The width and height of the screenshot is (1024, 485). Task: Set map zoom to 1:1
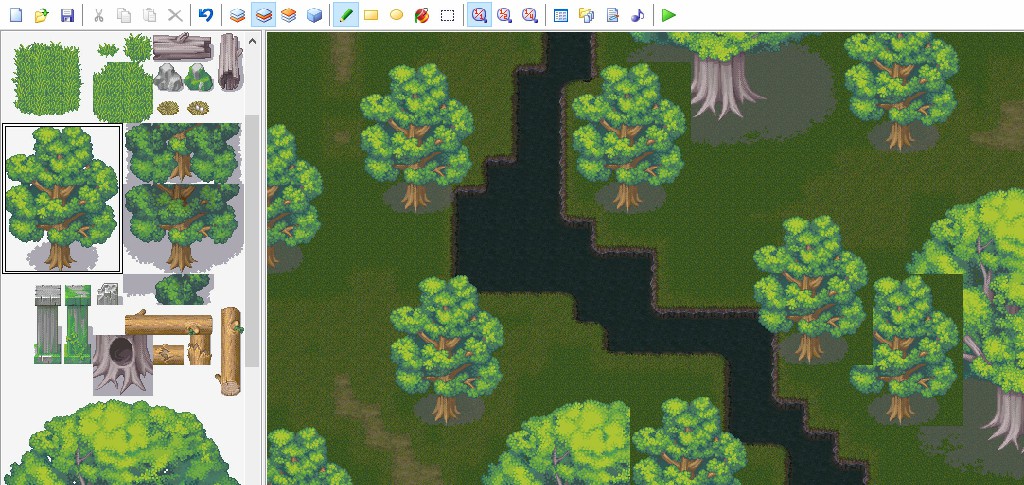pyautogui.click(x=479, y=15)
